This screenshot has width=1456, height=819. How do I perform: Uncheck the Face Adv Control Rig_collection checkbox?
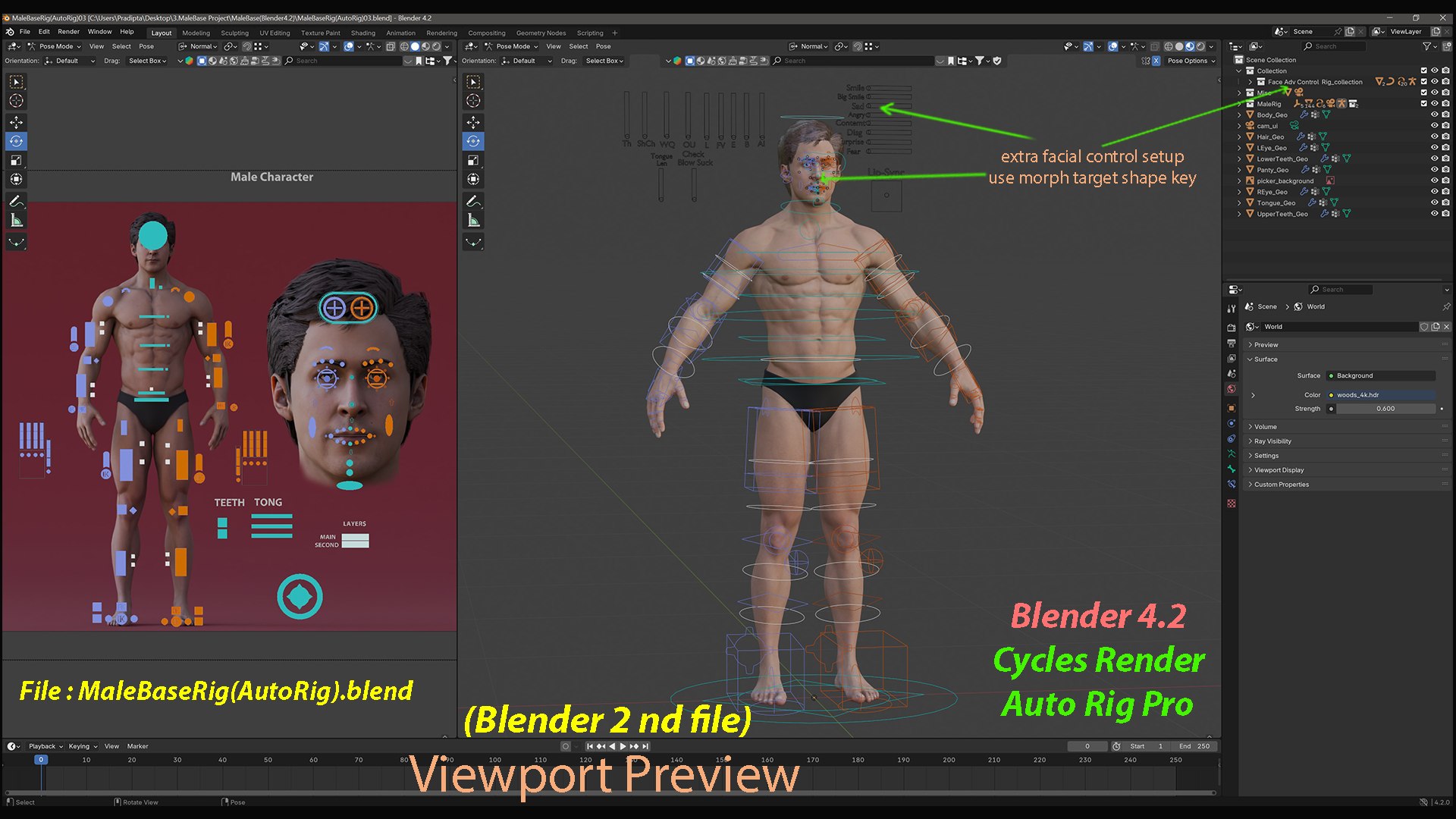pos(1423,82)
